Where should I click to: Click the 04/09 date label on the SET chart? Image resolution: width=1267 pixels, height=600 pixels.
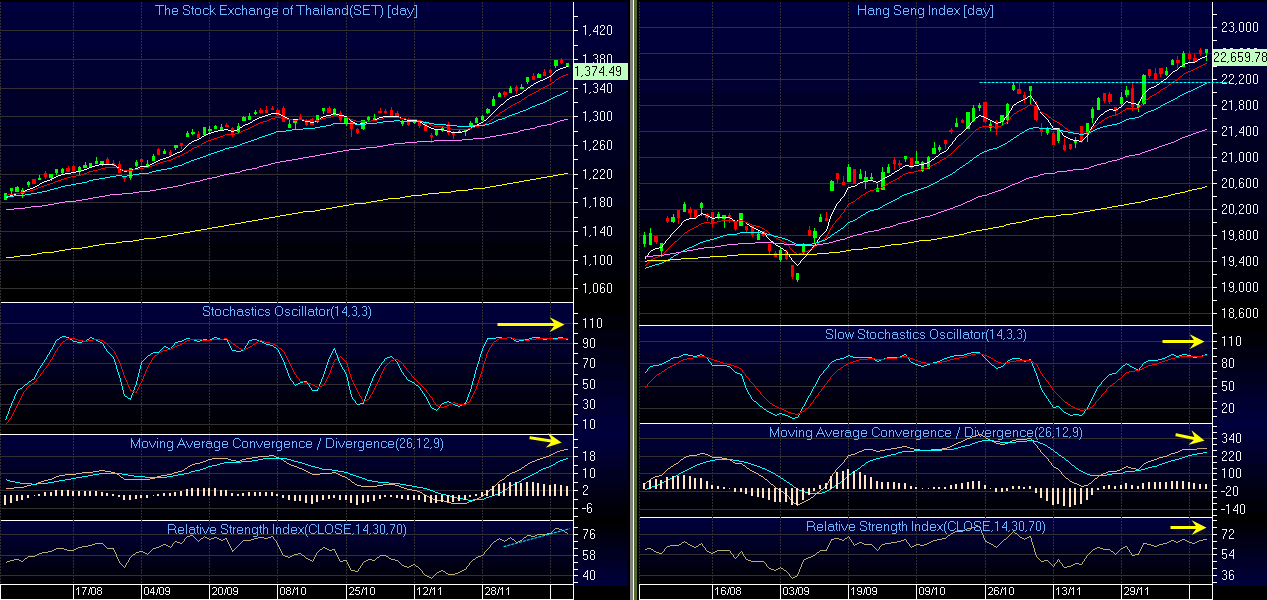[x=157, y=591]
